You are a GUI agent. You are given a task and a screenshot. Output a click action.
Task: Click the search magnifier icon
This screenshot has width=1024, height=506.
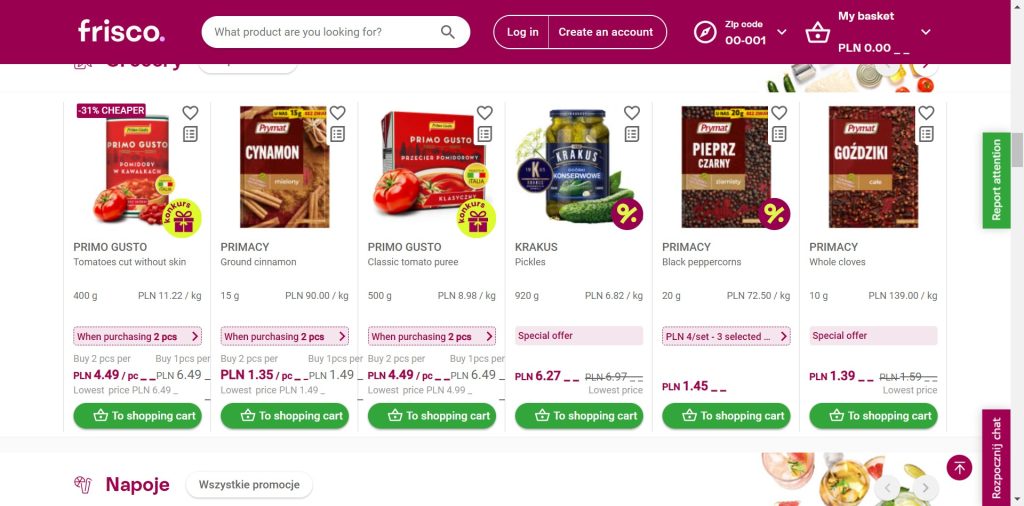point(448,32)
